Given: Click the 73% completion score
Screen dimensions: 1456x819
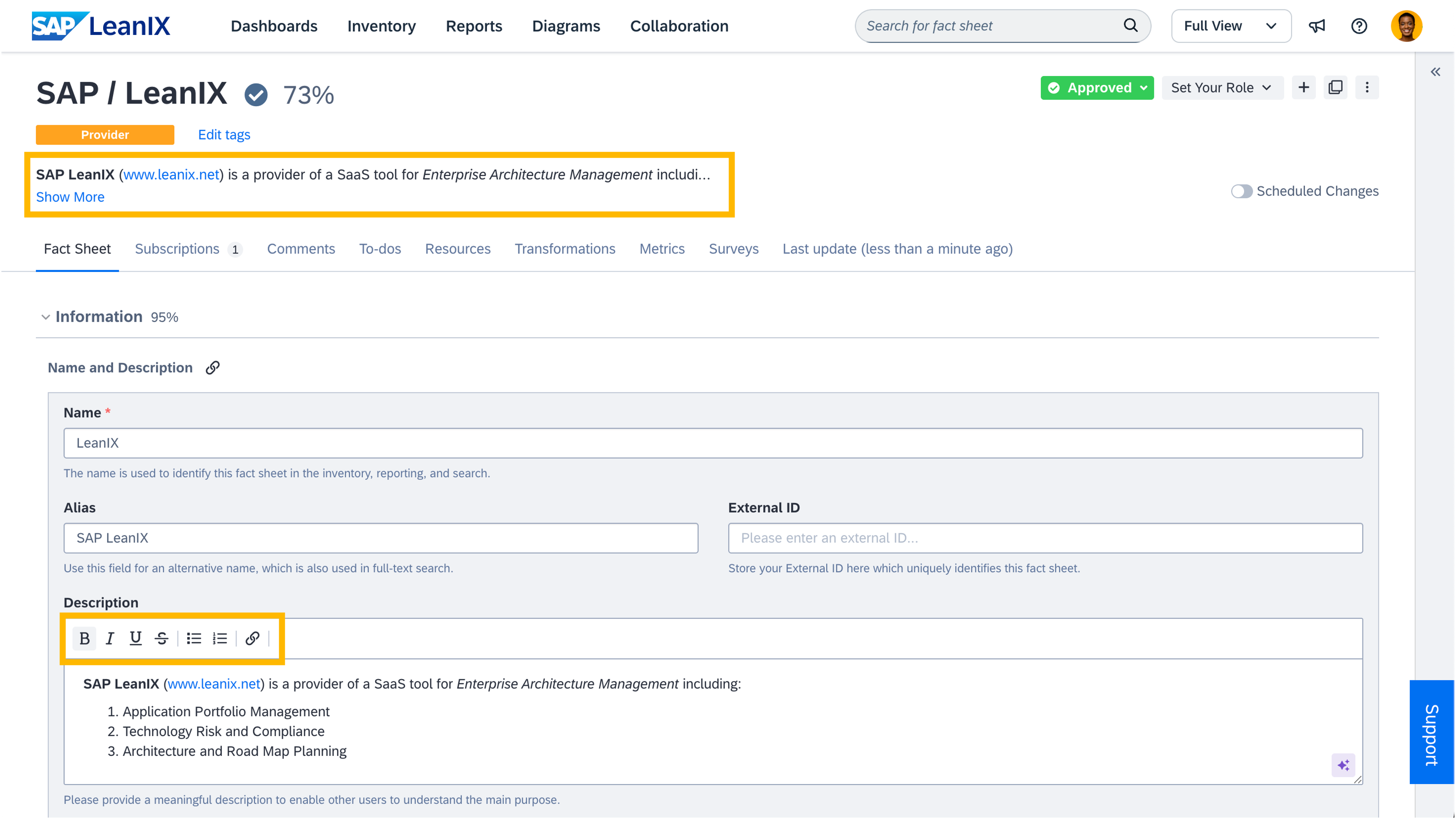Looking at the screenshot, I should click(309, 95).
